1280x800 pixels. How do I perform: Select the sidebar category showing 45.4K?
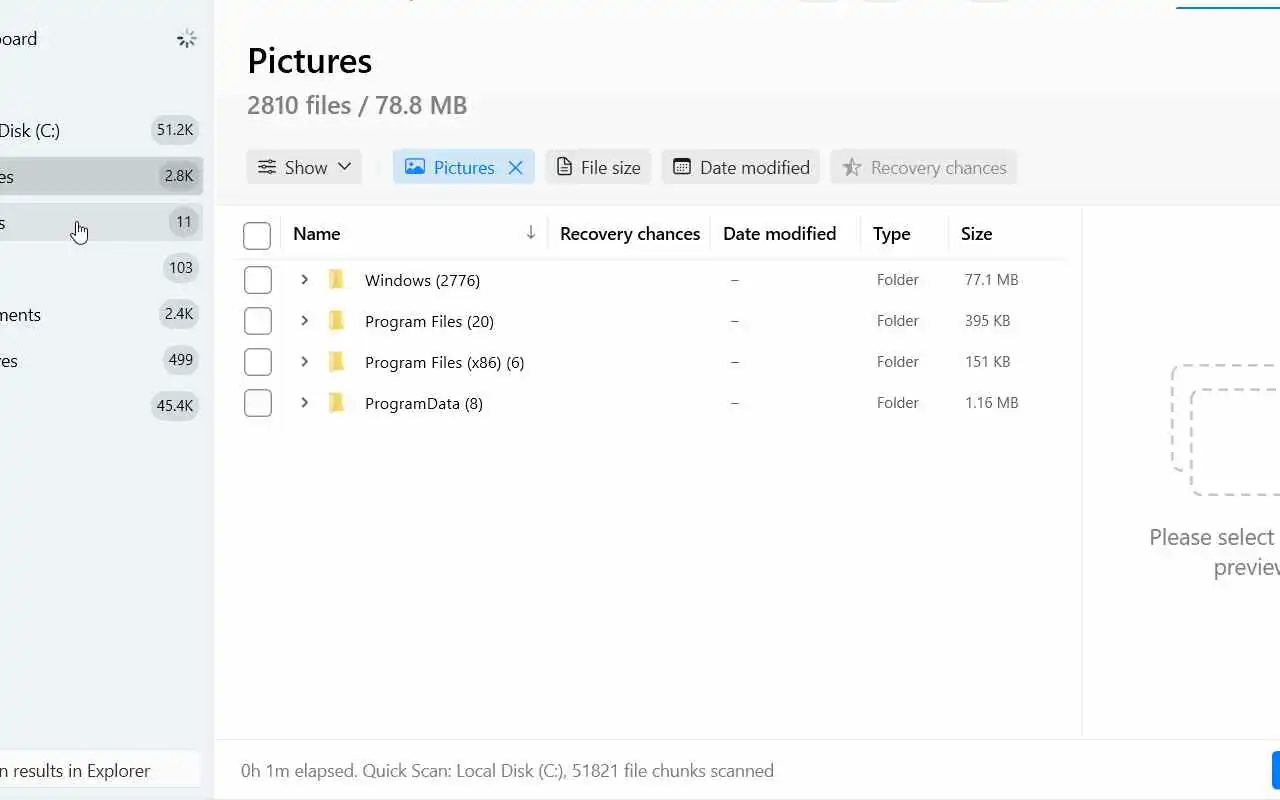pos(100,405)
